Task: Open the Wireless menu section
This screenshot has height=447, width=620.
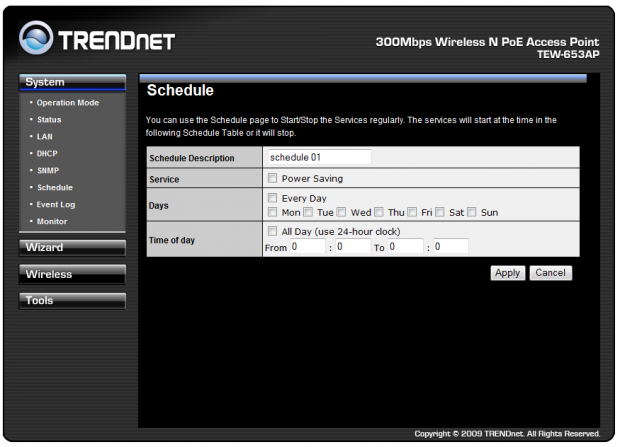Action: pyautogui.click(x=72, y=274)
